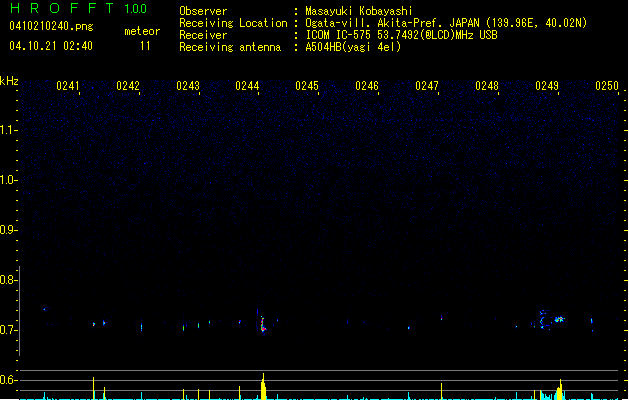Click the 0245 time marker
The image size is (629, 400).
click(x=307, y=86)
